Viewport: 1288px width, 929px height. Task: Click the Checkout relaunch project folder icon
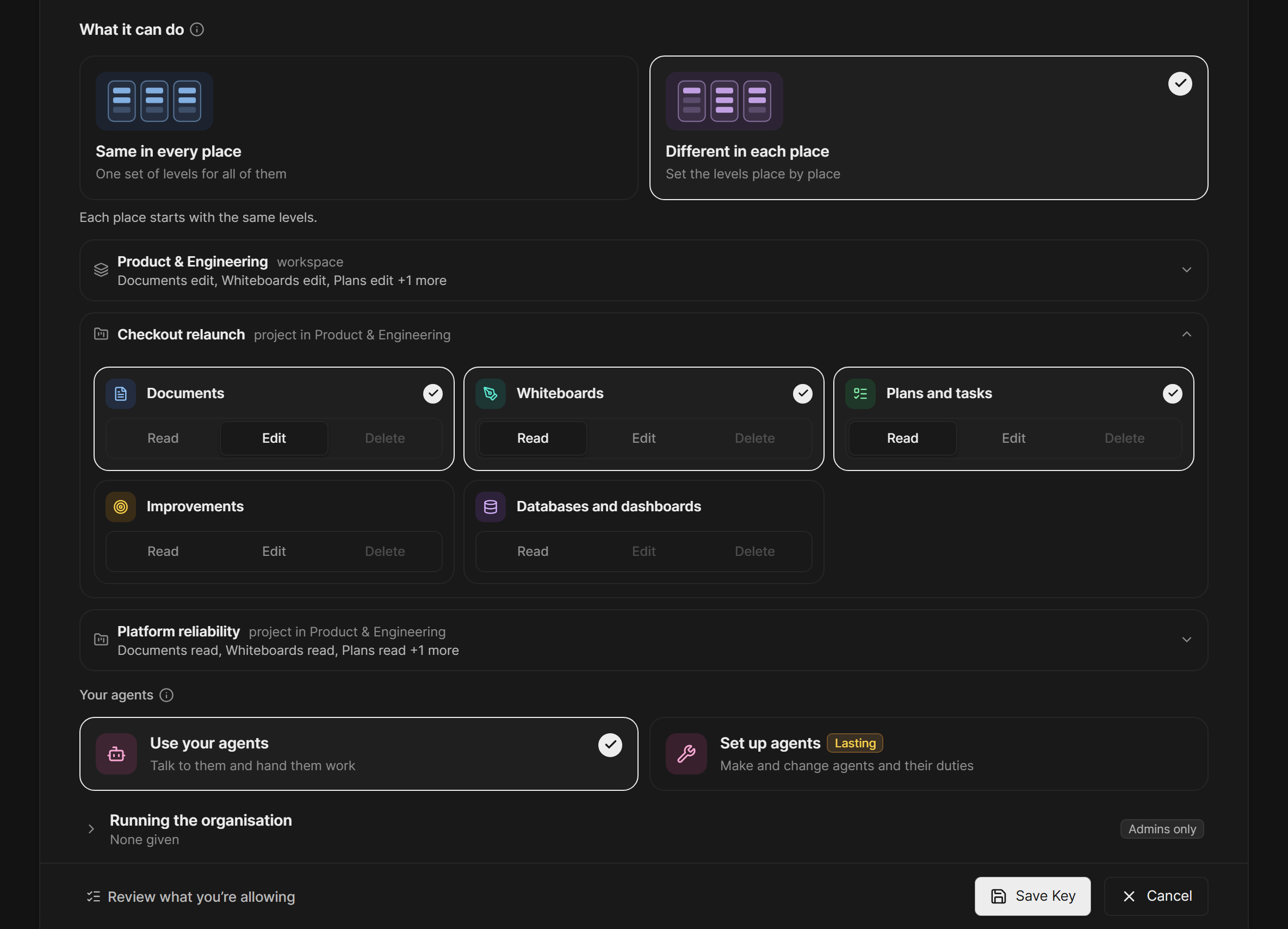tap(101, 334)
